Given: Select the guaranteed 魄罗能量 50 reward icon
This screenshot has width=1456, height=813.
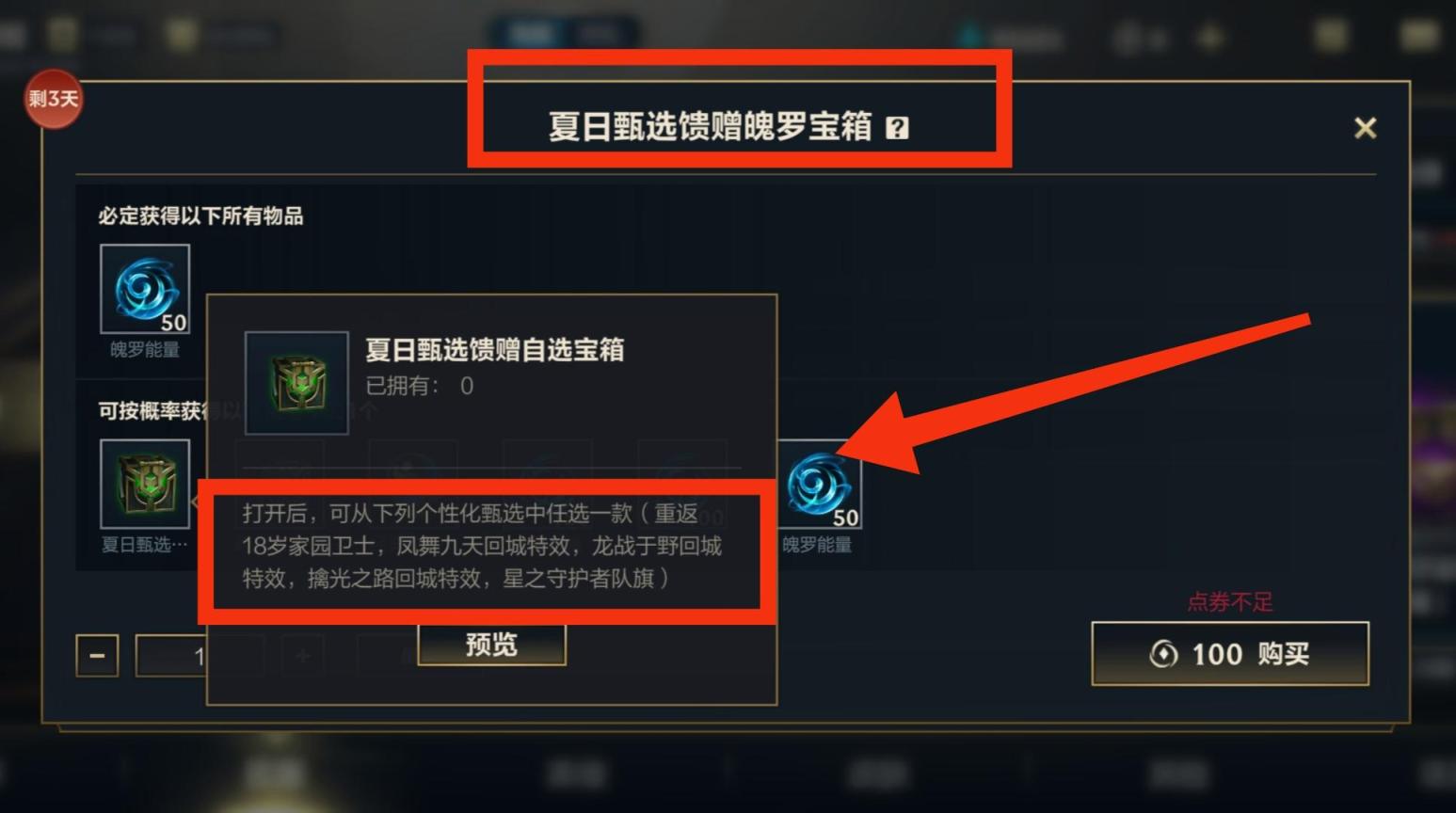Looking at the screenshot, I should tap(145, 289).
